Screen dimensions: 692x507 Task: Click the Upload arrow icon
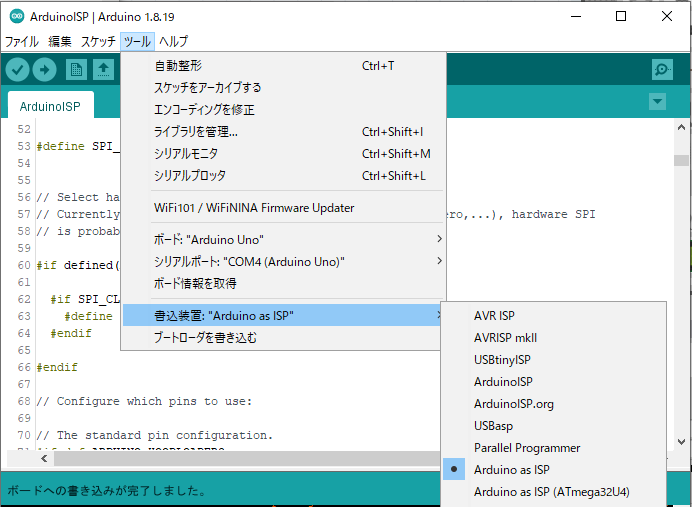pyautogui.click(x=45, y=69)
